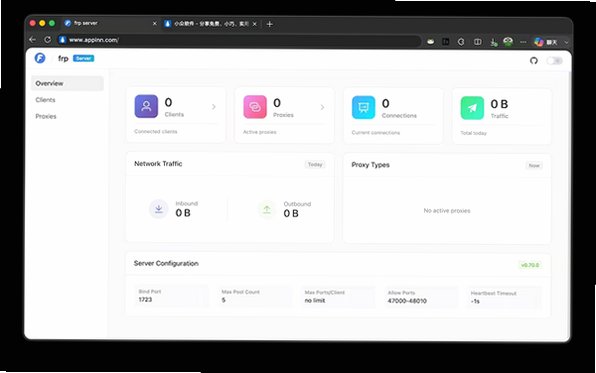Image resolution: width=596 pixels, height=373 pixels.
Task: Switch to the second browser tab
Action: pos(211,24)
